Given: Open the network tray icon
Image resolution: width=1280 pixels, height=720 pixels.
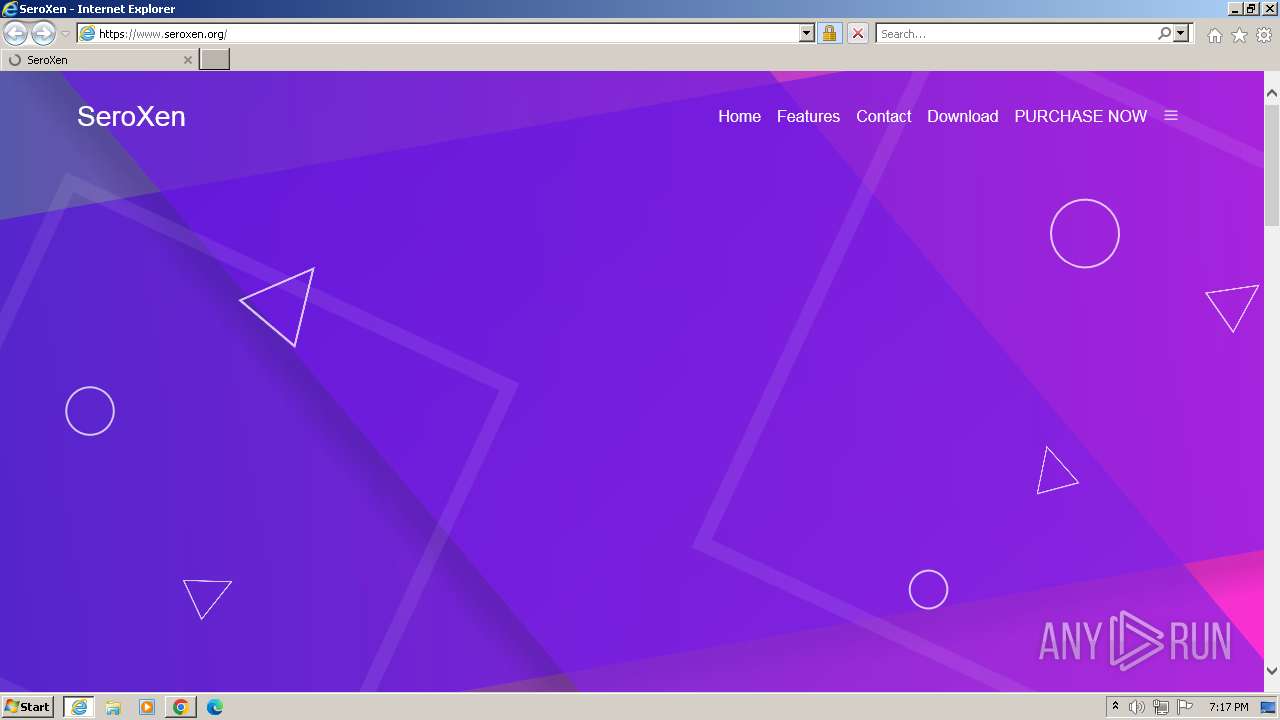Looking at the screenshot, I should click(x=1161, y=707).
